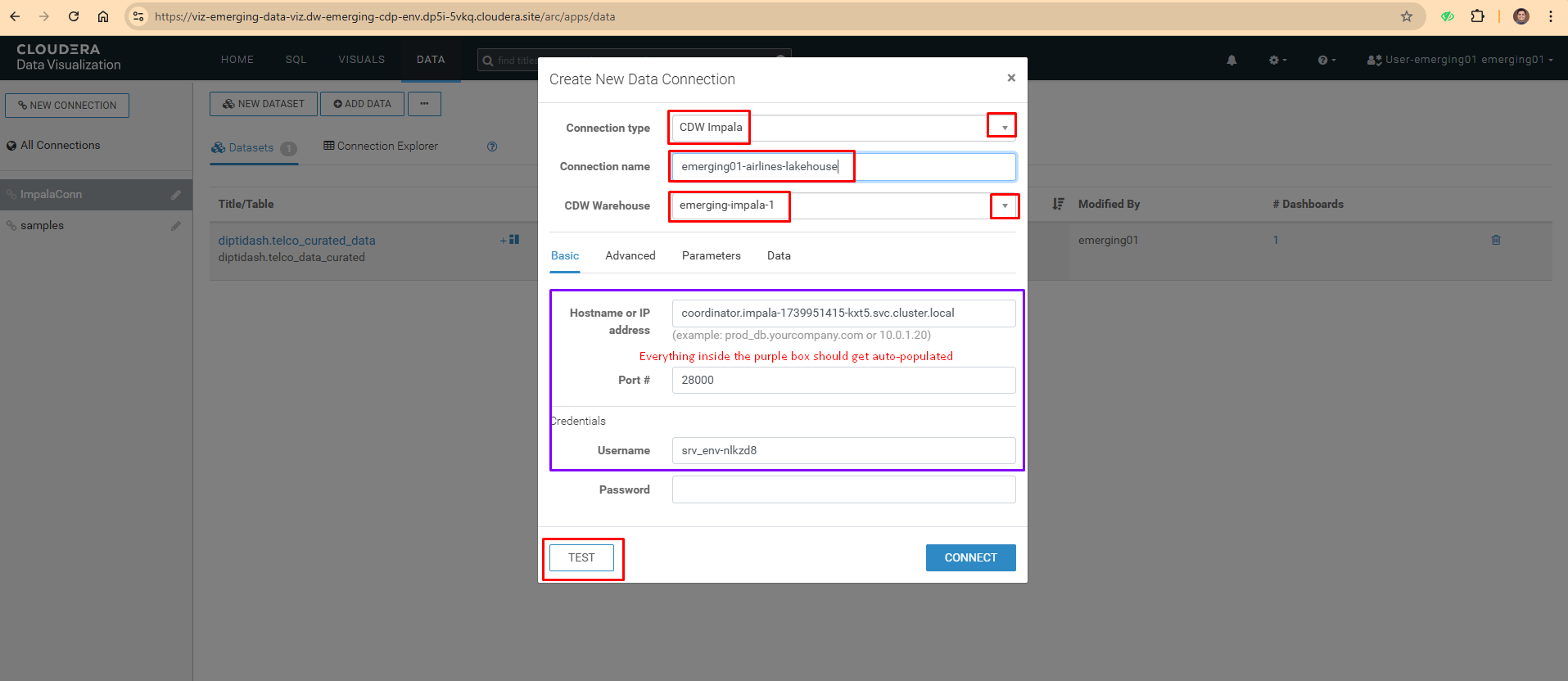Image resolution: width=1568 pixels, height=681 pixels.
Task: Switch to the Basic tab
Action: point(565,256)
